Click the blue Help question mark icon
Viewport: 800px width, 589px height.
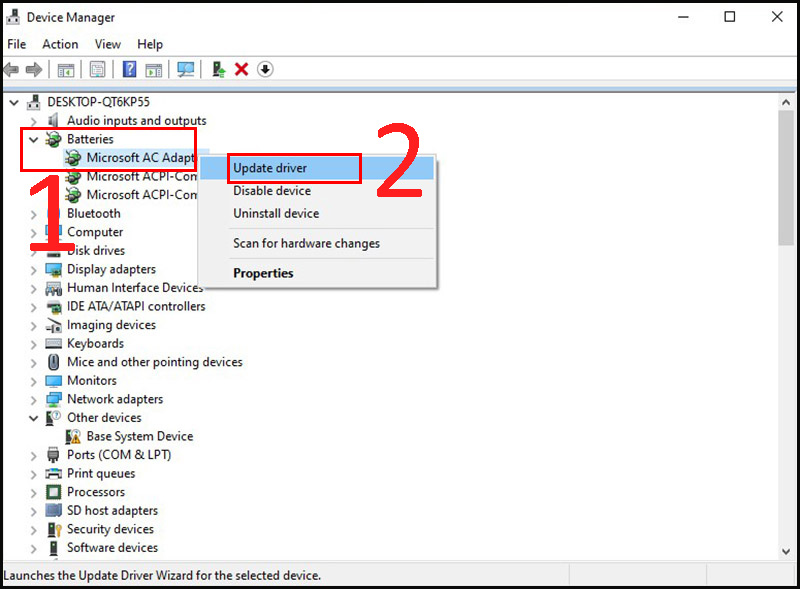(130, 69)
